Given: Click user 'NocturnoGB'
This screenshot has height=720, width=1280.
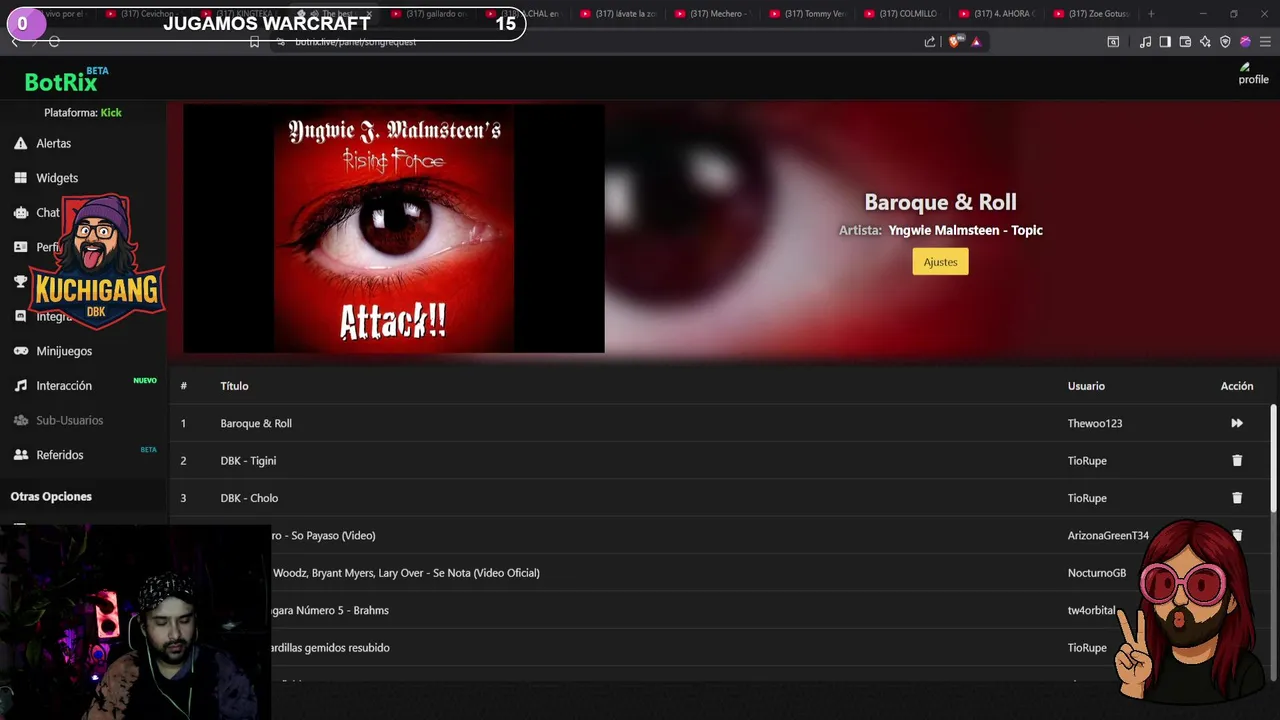Looking at the screenshot, I should (1097, 573).
